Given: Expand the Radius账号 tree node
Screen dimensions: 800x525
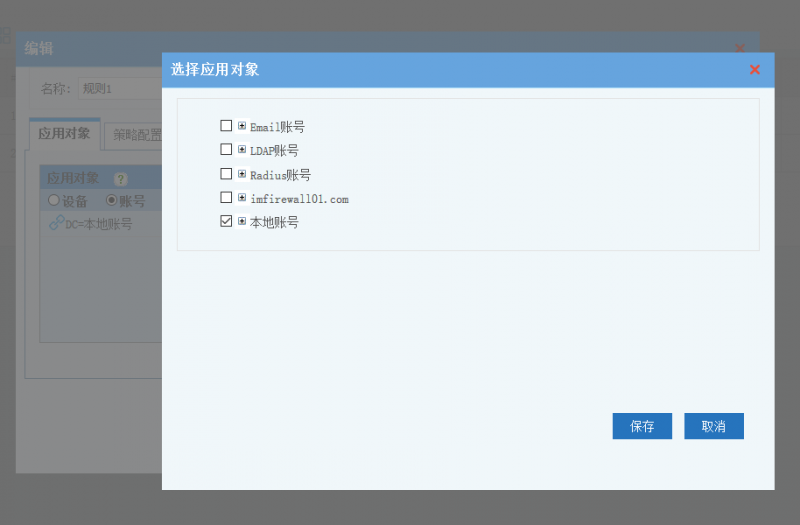Looking at the screenshot, I should pos(242,174).
